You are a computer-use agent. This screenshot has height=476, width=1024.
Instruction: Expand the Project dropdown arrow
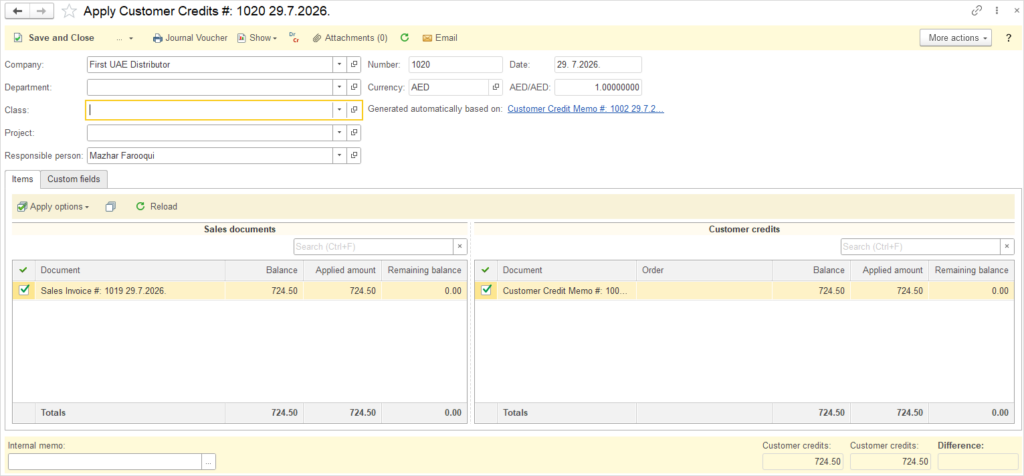[x=339, y=133]
